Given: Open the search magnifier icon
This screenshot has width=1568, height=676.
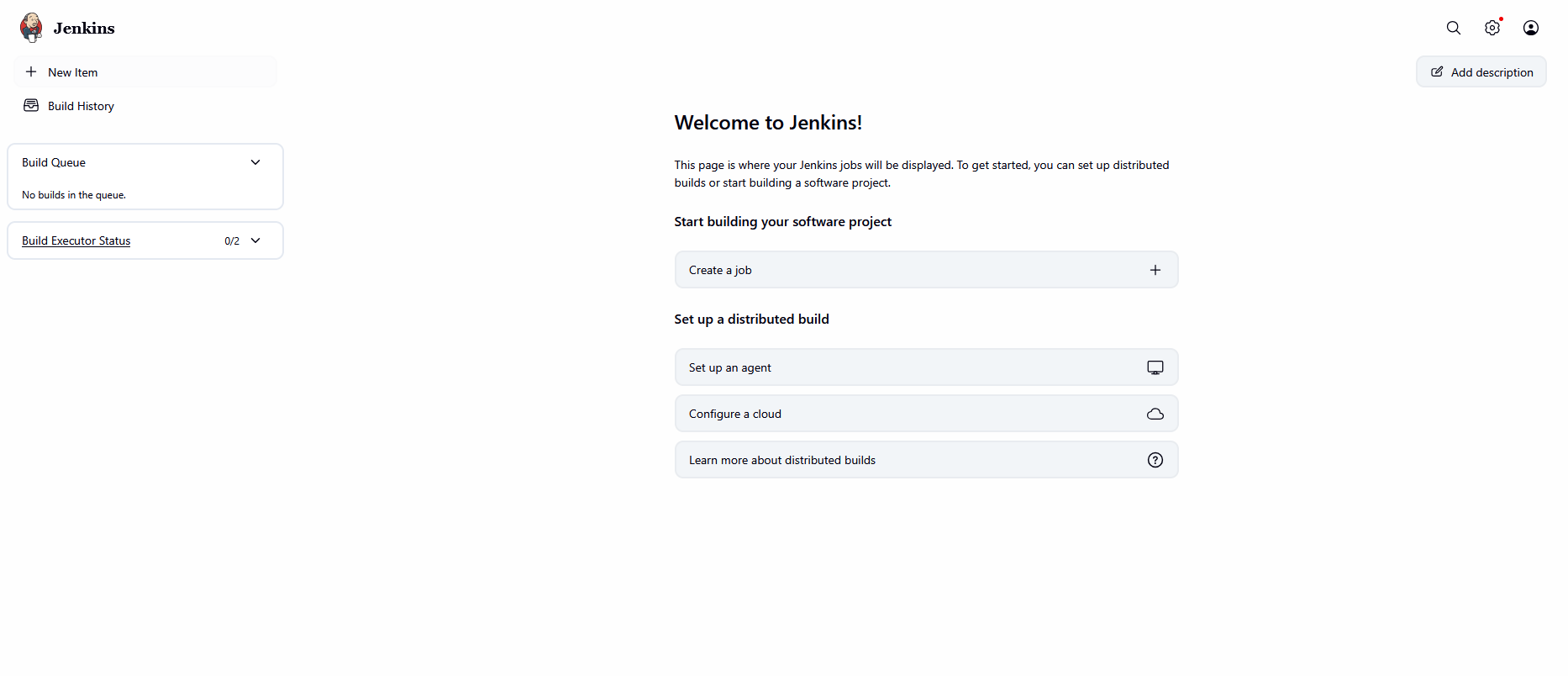Looking at the screenshot, I should [x=1454, y=28].
